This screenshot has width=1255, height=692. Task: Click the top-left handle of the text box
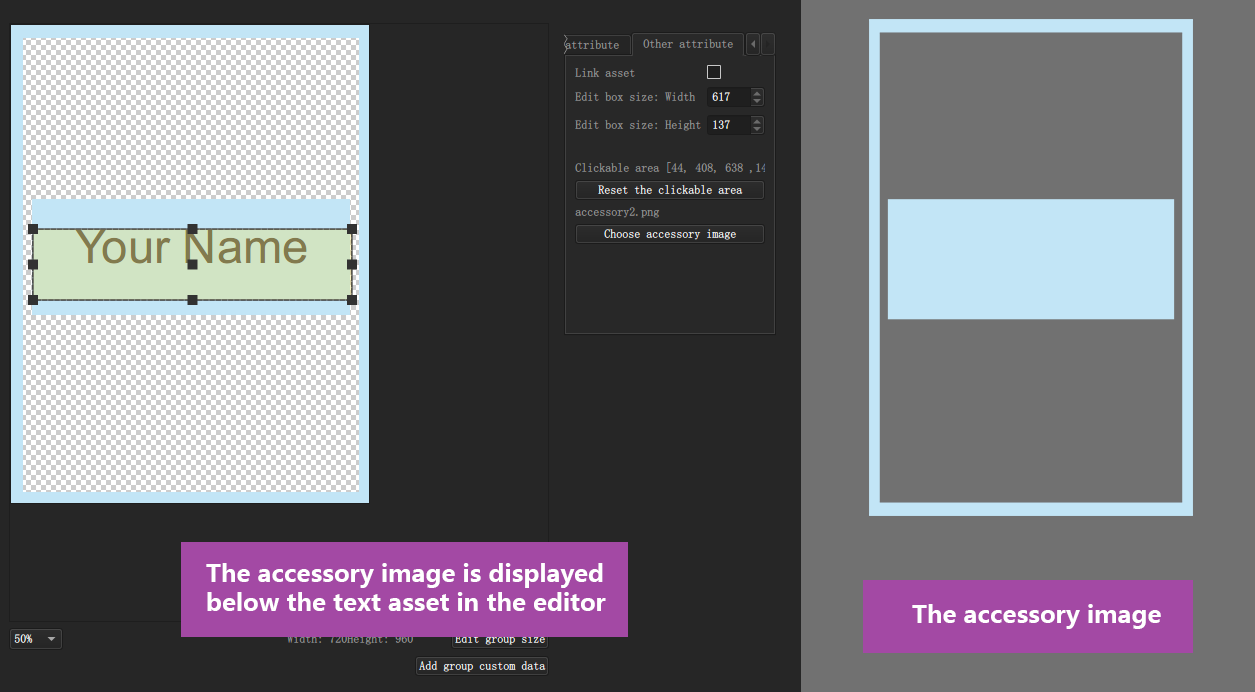pyautogui.click(x=33, y=229)
